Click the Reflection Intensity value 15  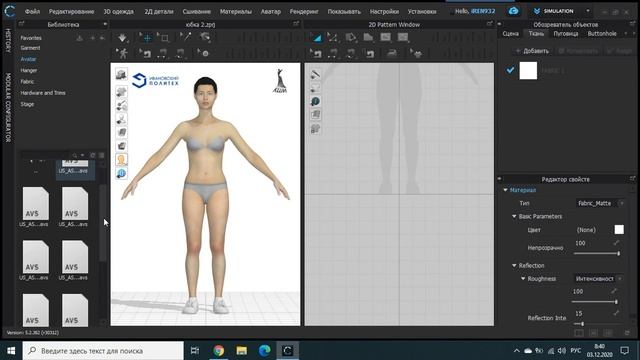[578, 313]
